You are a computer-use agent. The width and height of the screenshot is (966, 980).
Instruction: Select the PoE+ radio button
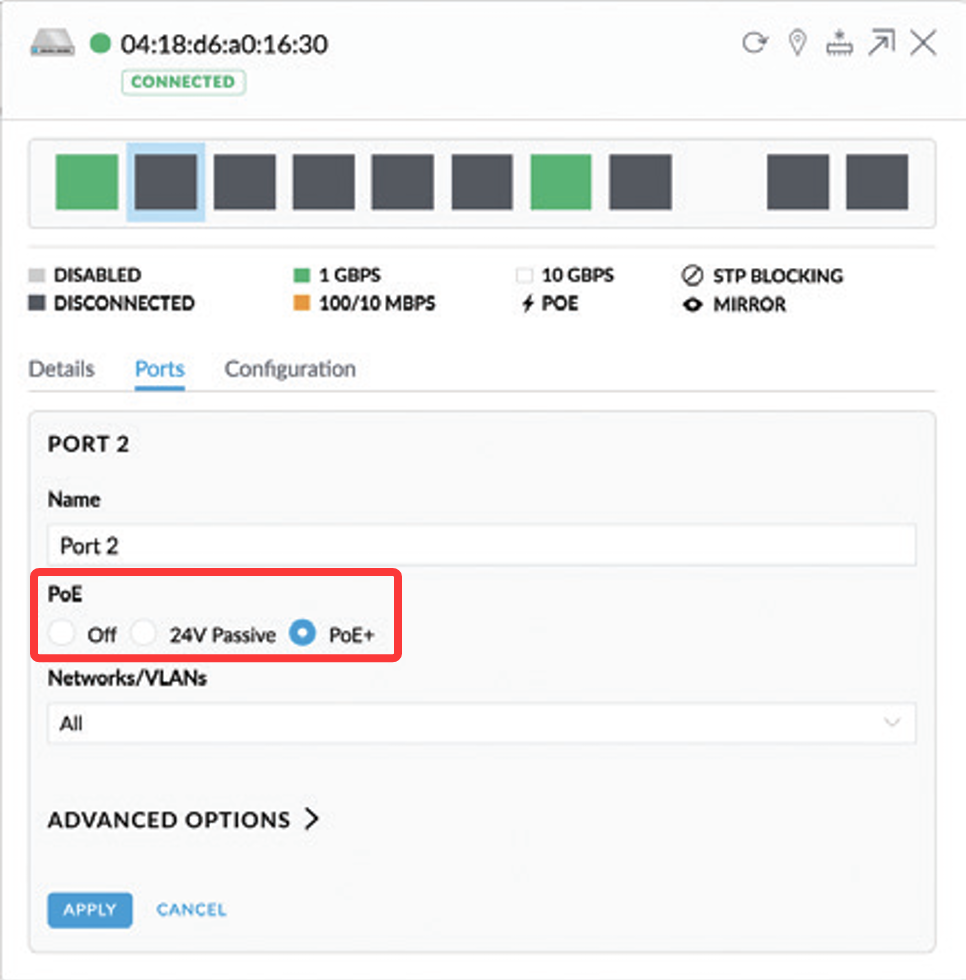point(302,633)
